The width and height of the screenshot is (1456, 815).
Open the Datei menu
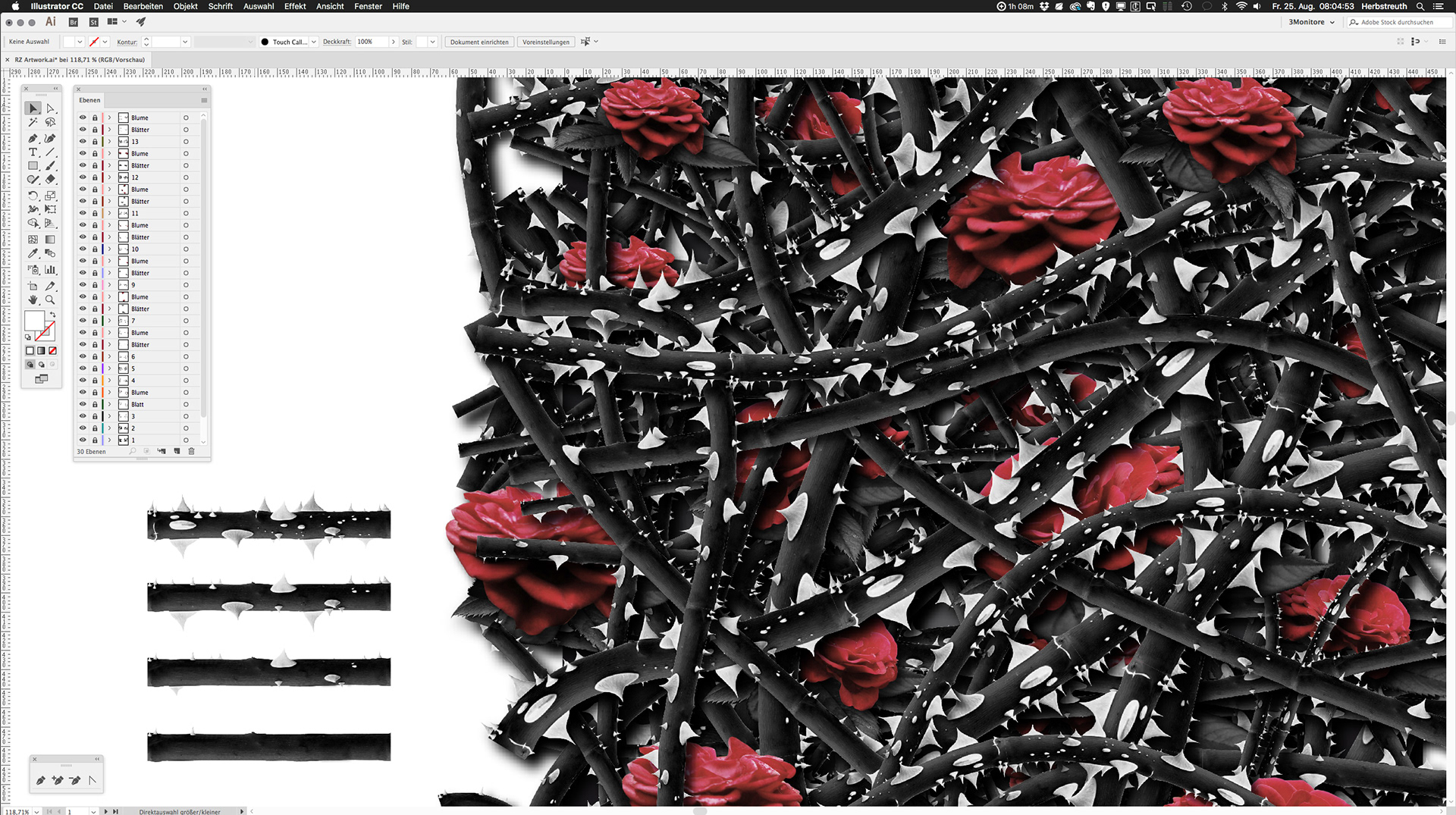[103, 6]
